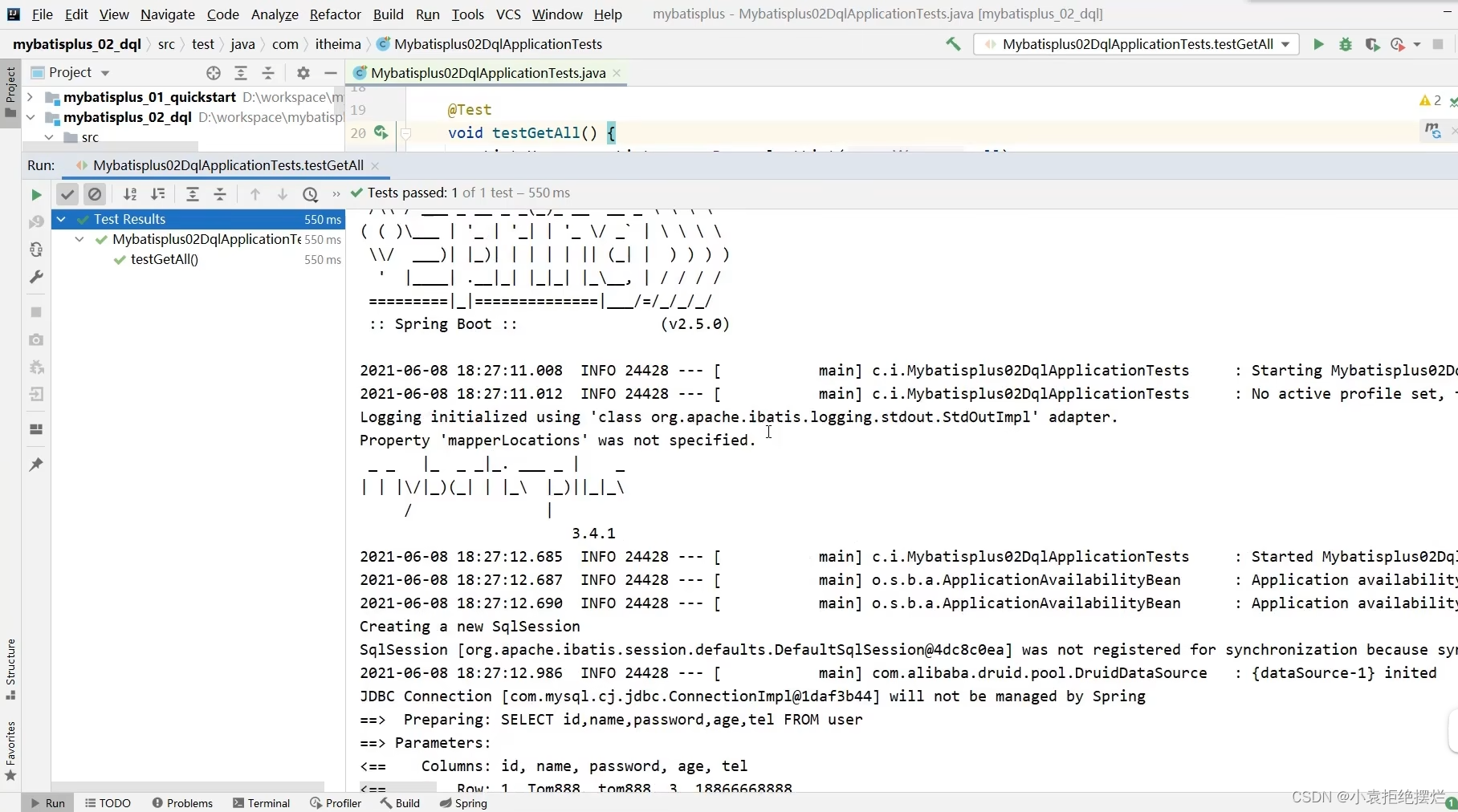Pin the Run tab
Screen dimensions: 1458x812
[36, 465]
